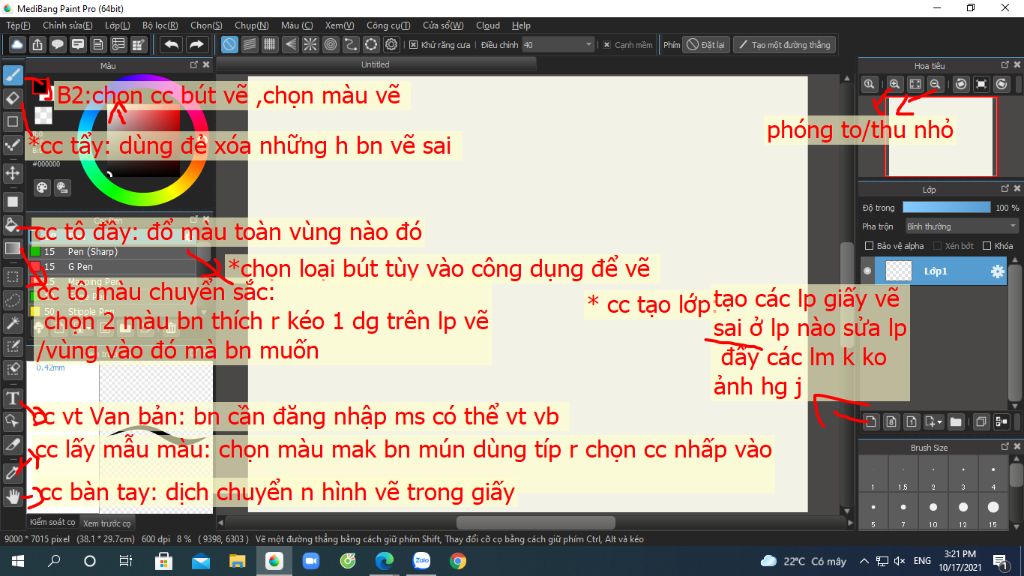Open the Tệp menu
This screenshot has width=1024, height=576.
[18, 25]
